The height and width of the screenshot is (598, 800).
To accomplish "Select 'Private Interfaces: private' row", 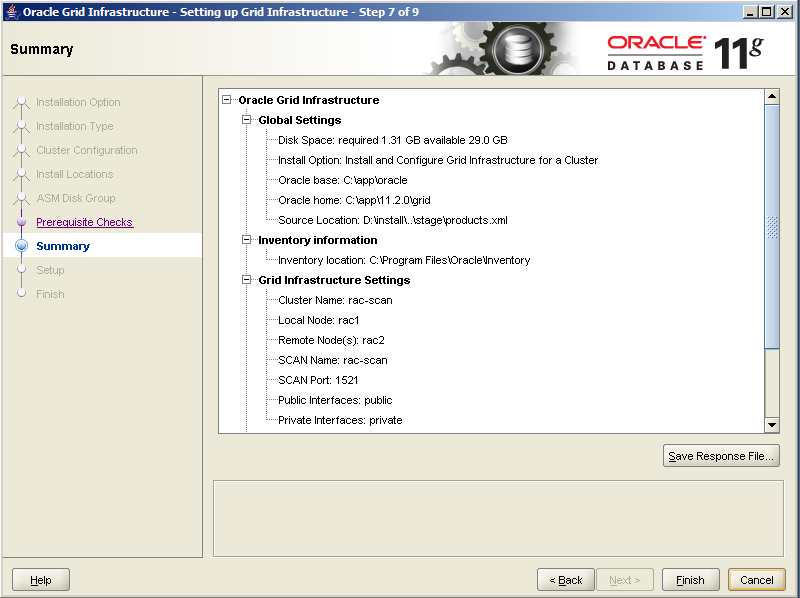I will 340,420.
